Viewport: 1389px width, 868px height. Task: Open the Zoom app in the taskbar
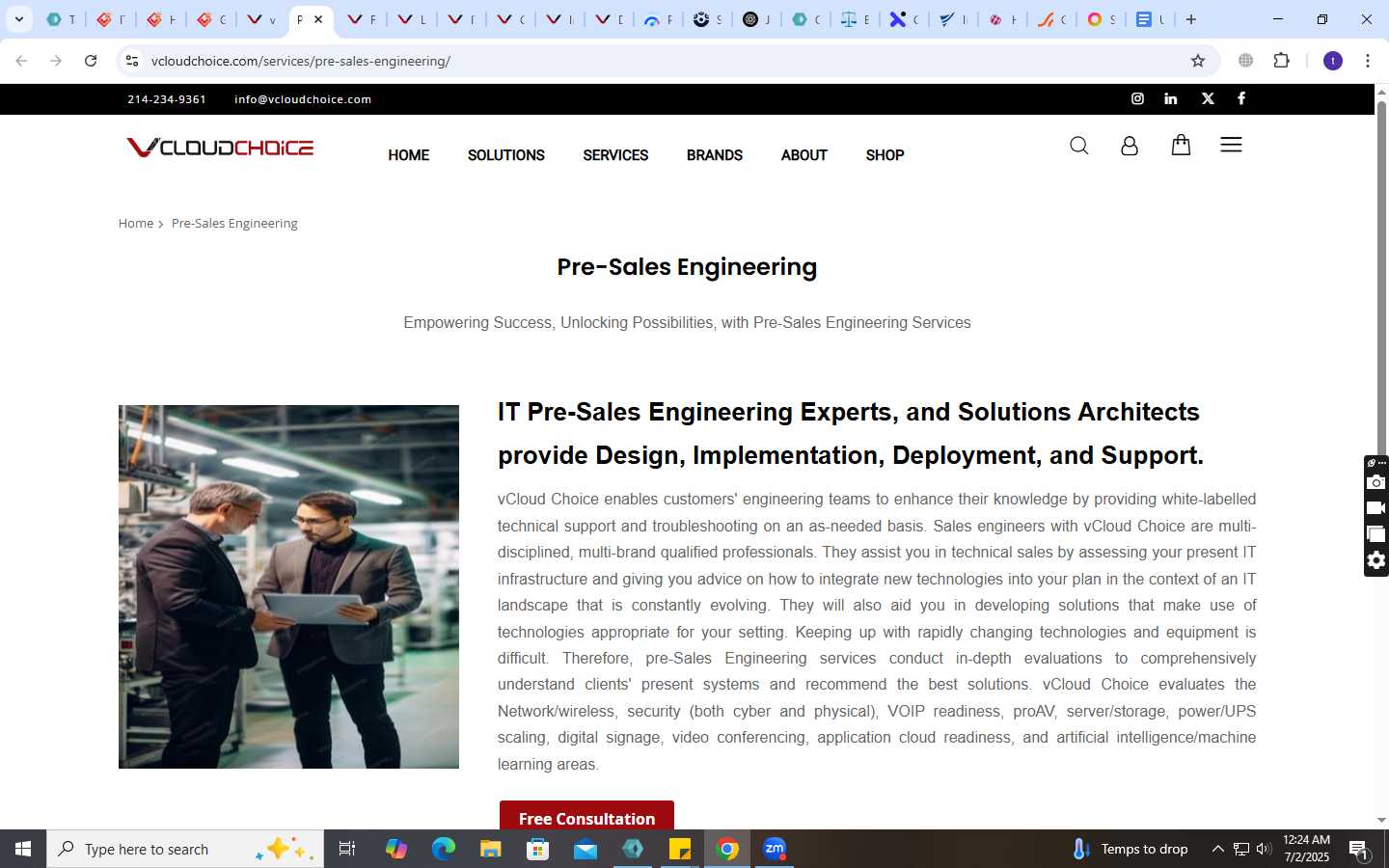point(775,849)
